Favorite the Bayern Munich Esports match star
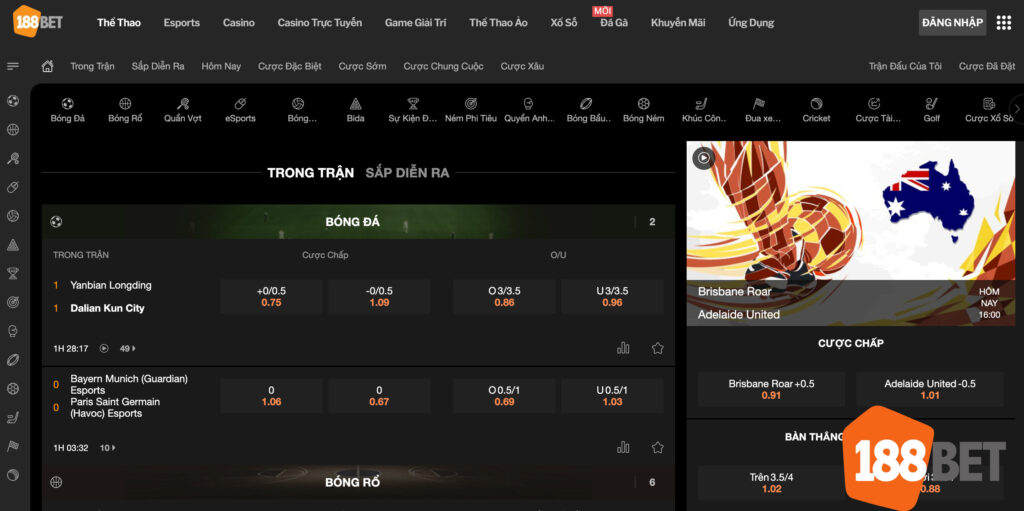The height and width of the screenshot is (511, 1024). pyautogui.click(x=658, y=448)
